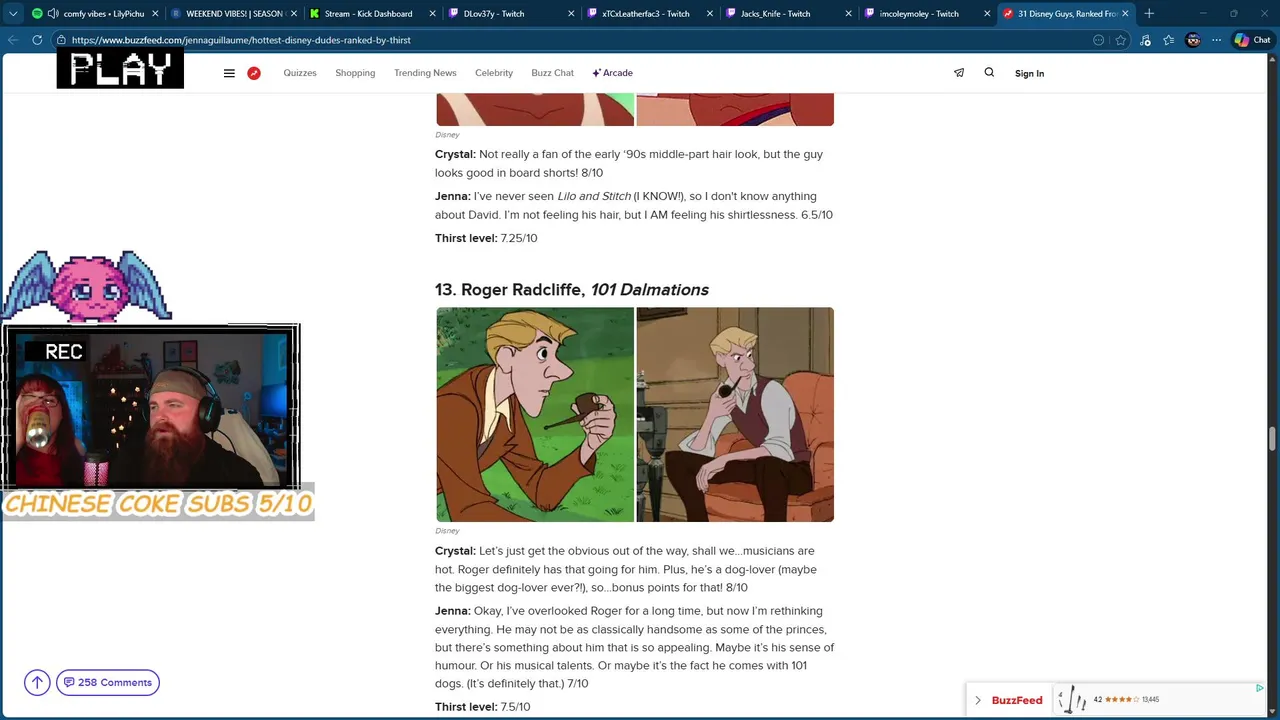
Task: Click the address bar ellipsis icon
Action: [1098, 40]
